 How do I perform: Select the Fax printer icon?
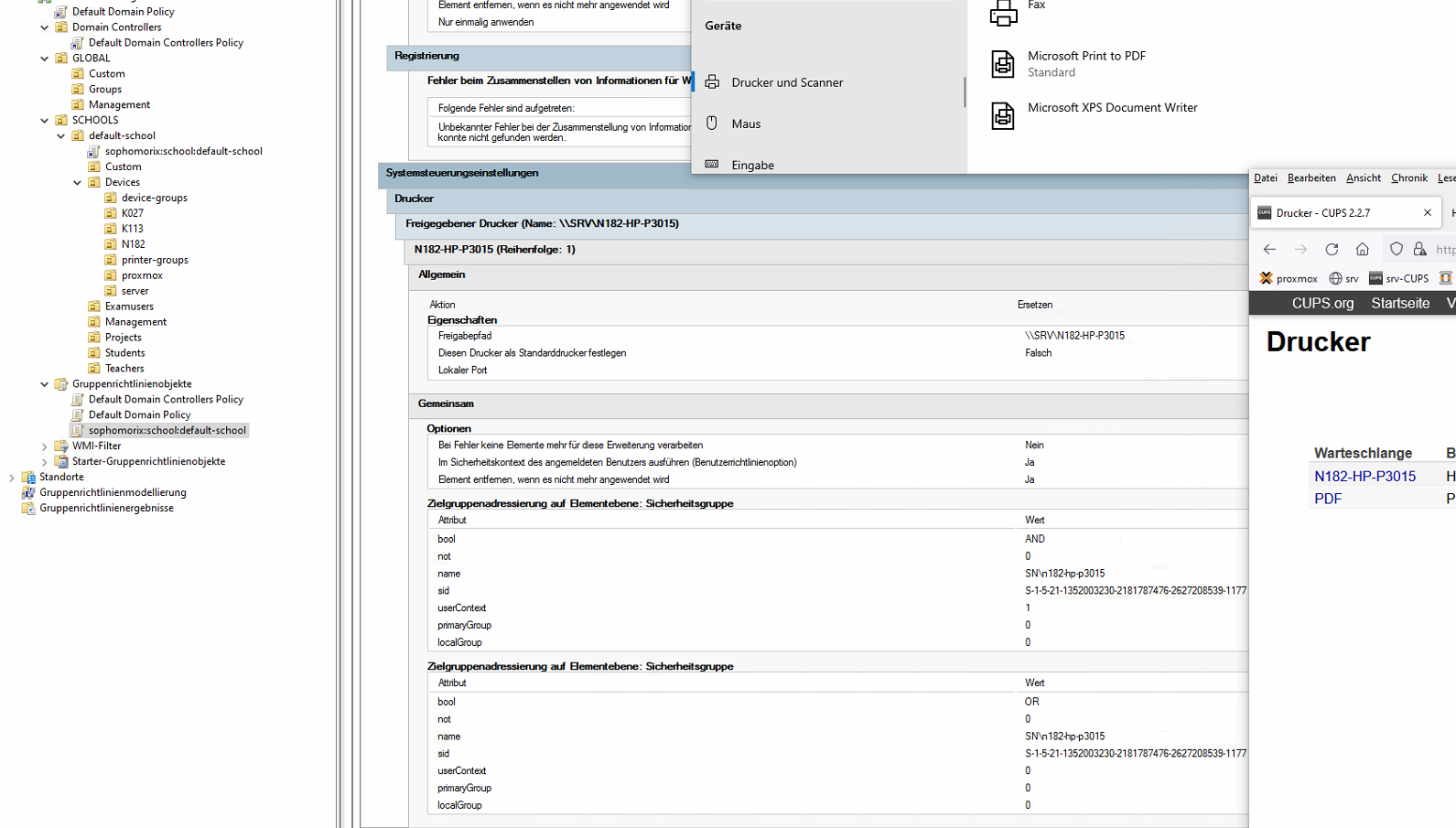[x=1003, y=13]
